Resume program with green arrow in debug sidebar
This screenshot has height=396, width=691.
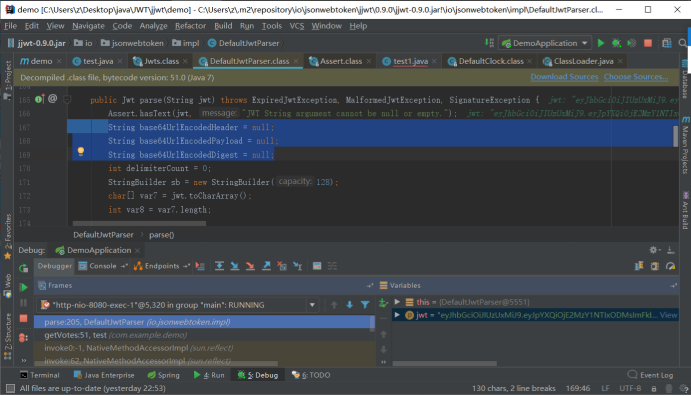pyautogui.click(x=23, y=287)
